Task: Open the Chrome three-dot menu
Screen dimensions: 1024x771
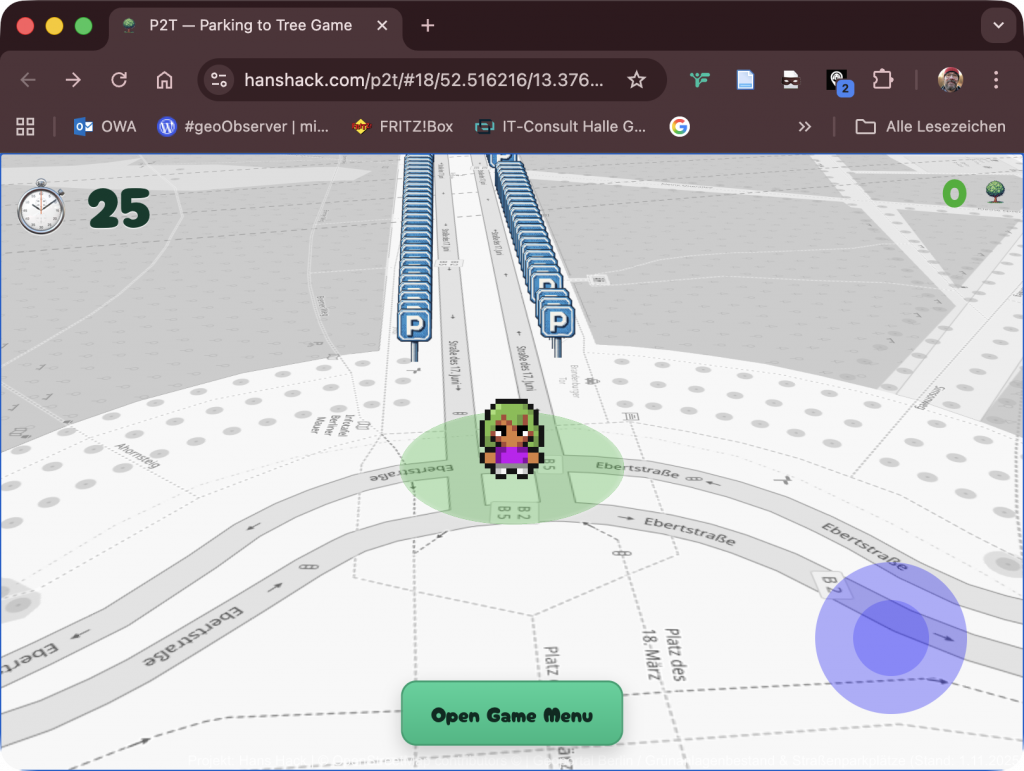Action: click(995, 80)
